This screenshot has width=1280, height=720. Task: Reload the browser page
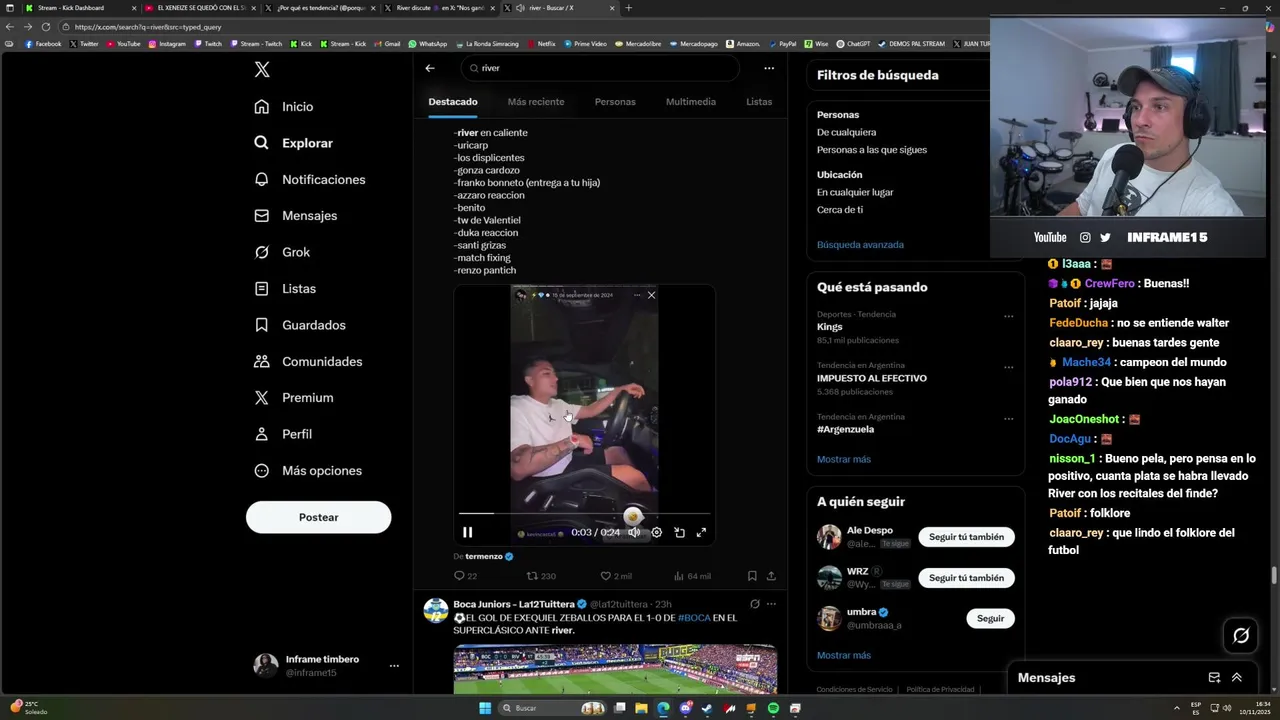click(46, 27)
